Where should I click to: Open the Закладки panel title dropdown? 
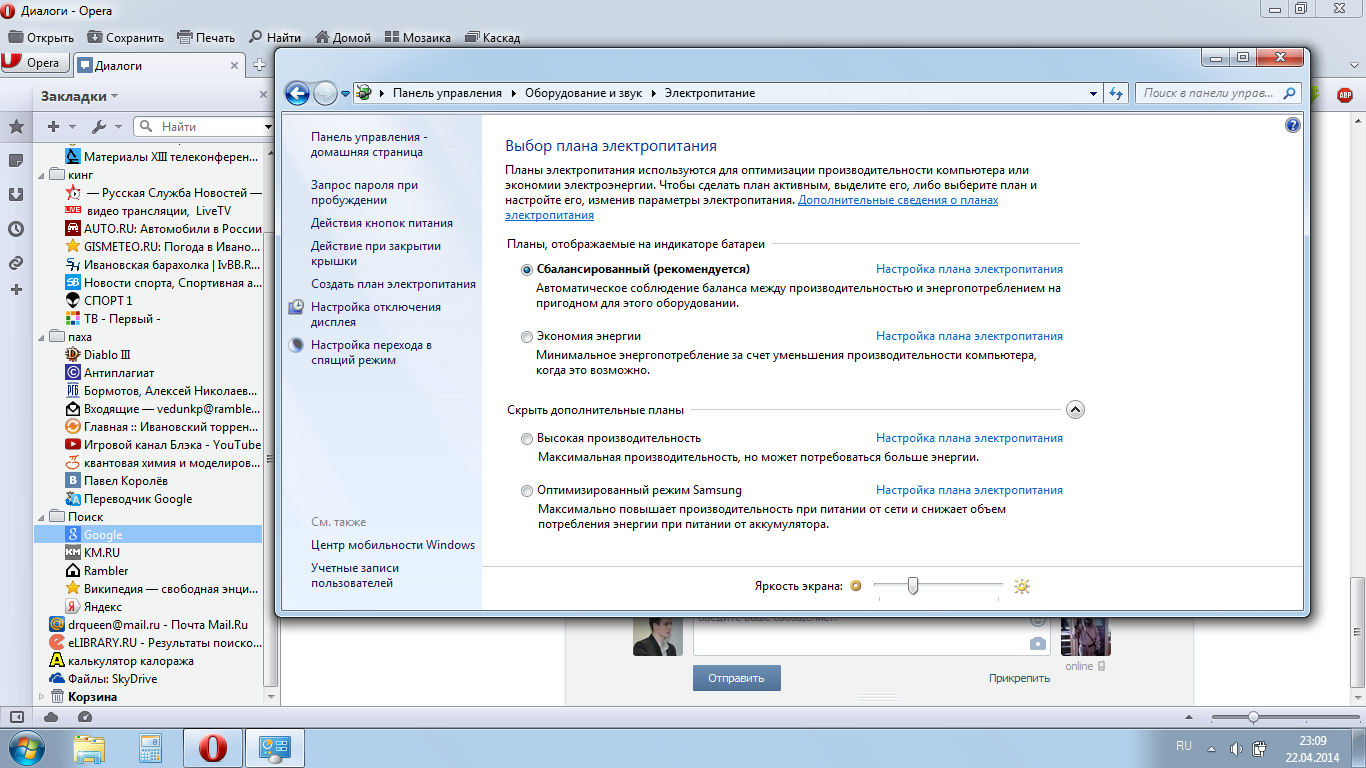[79, 96]
